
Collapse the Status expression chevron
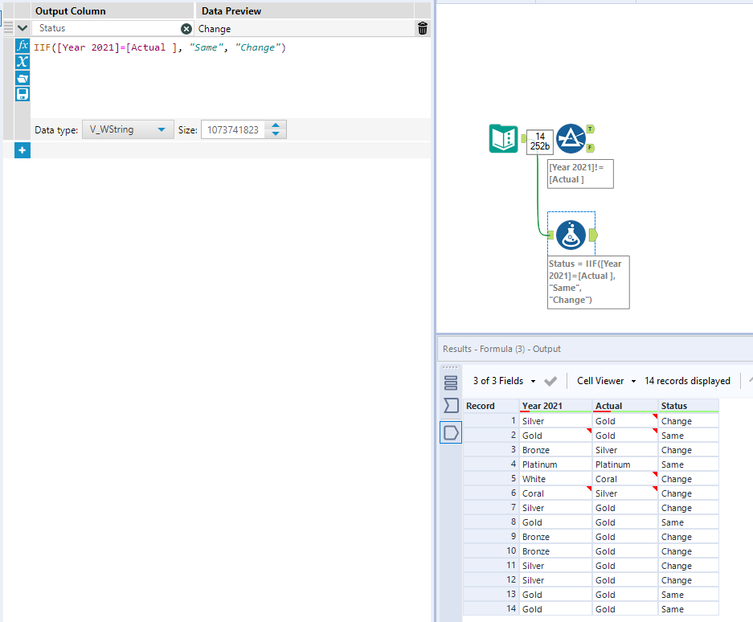[x=22, y=29]
